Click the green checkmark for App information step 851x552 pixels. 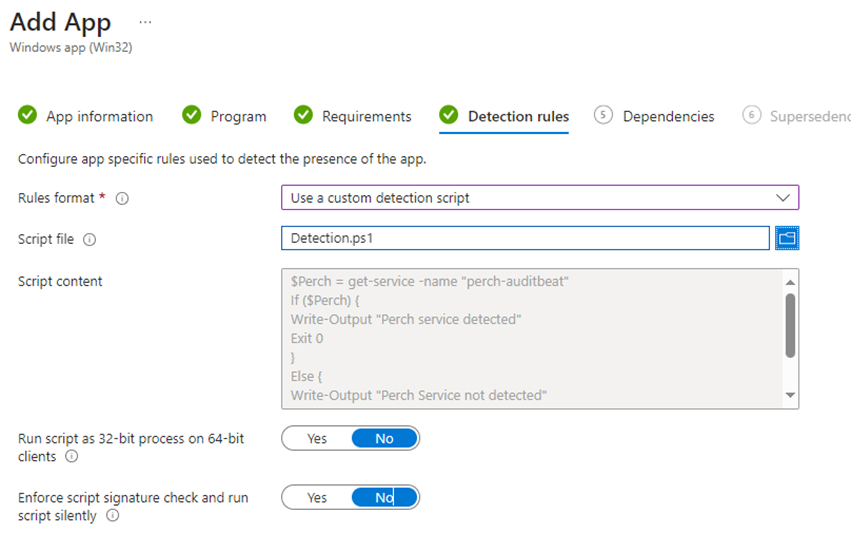(28, 116)
